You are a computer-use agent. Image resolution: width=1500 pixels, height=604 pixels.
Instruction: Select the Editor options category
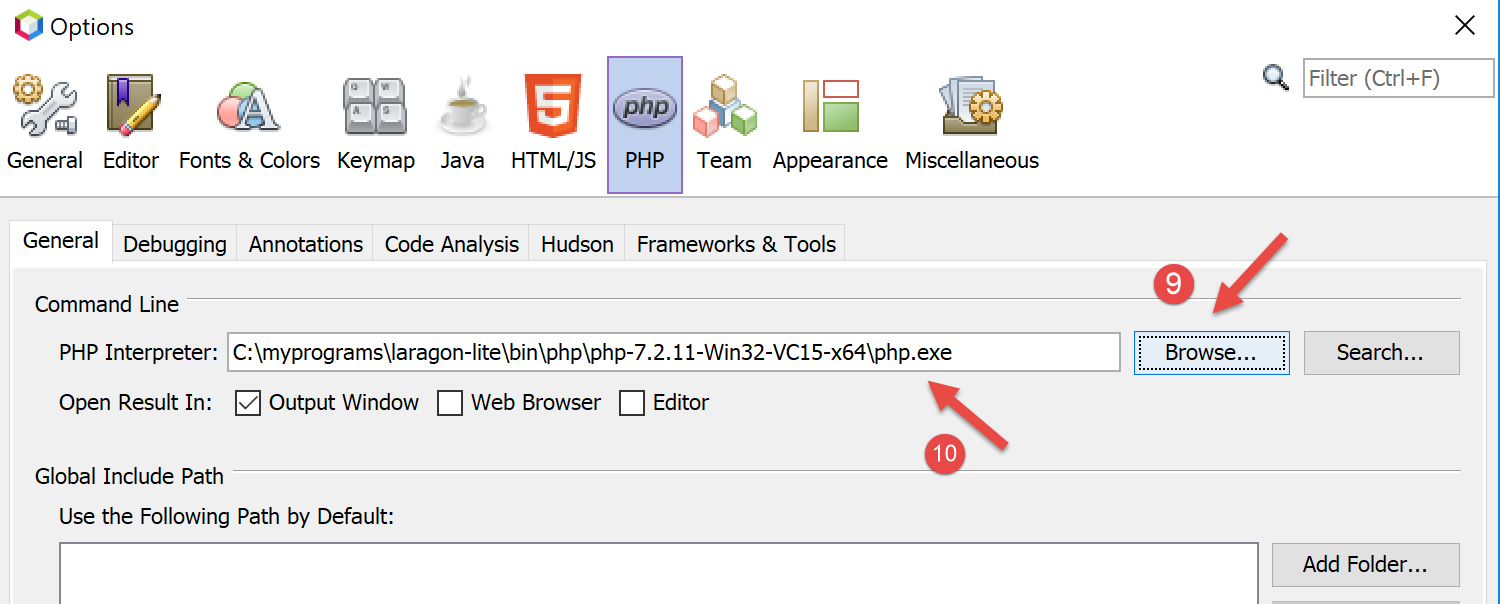click(x=131, y=123)
